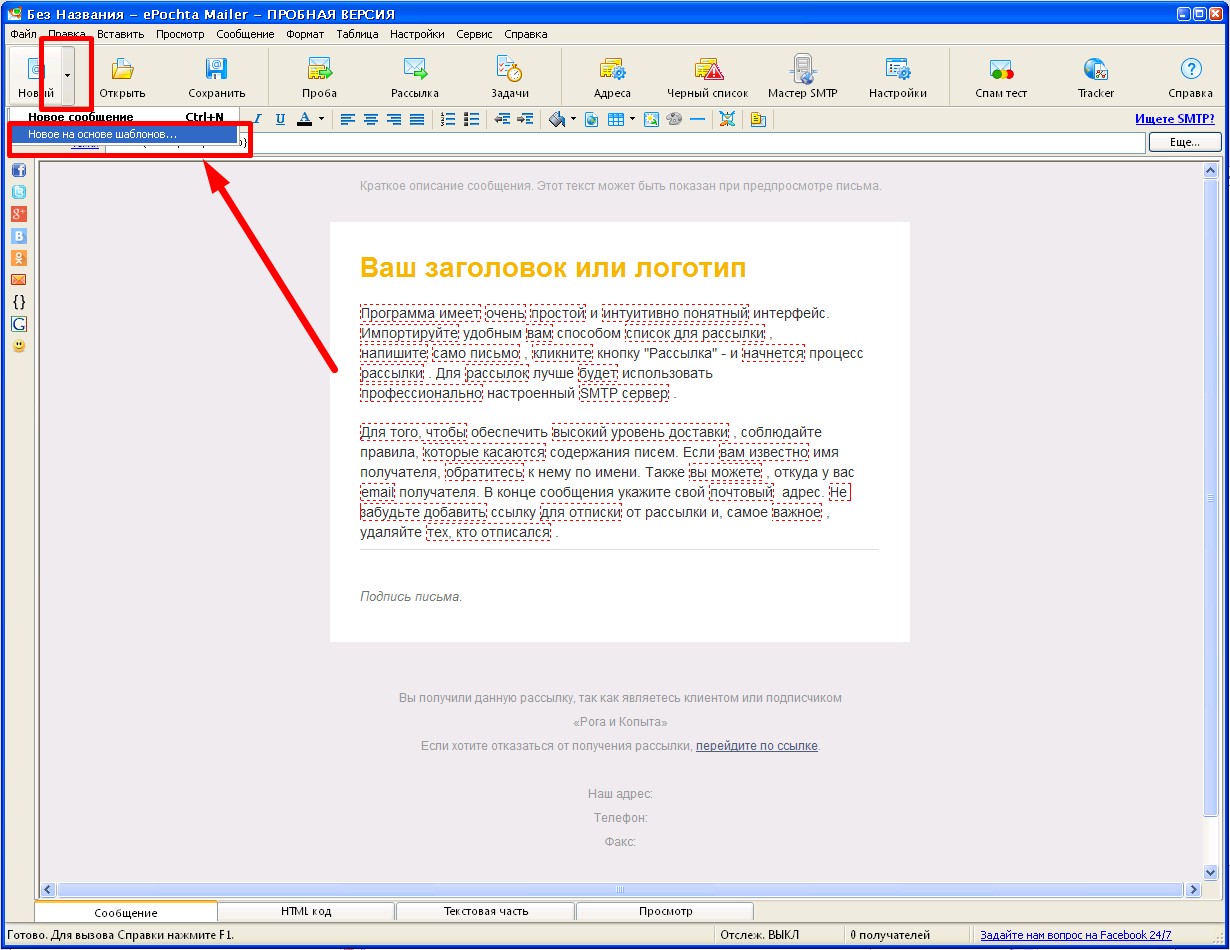Click the horizontal scrollbar right arrow
1230x950 pixels.
(x=1192, y=889)
